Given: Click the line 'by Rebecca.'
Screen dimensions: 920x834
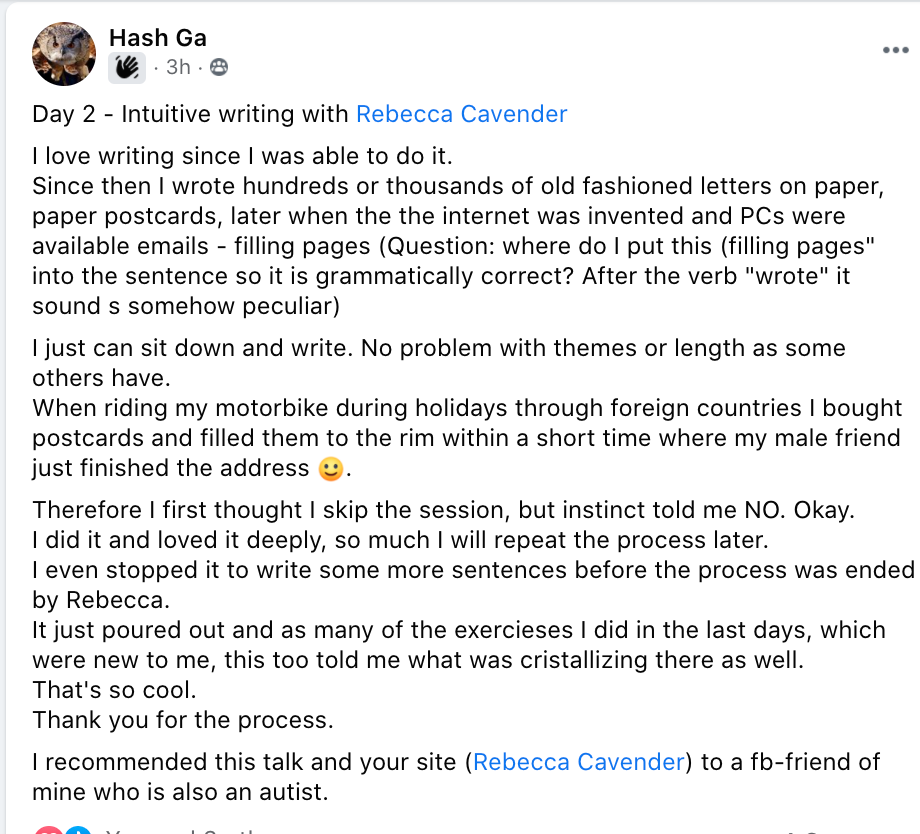Looking at the screenshot, I should (101, 600).
